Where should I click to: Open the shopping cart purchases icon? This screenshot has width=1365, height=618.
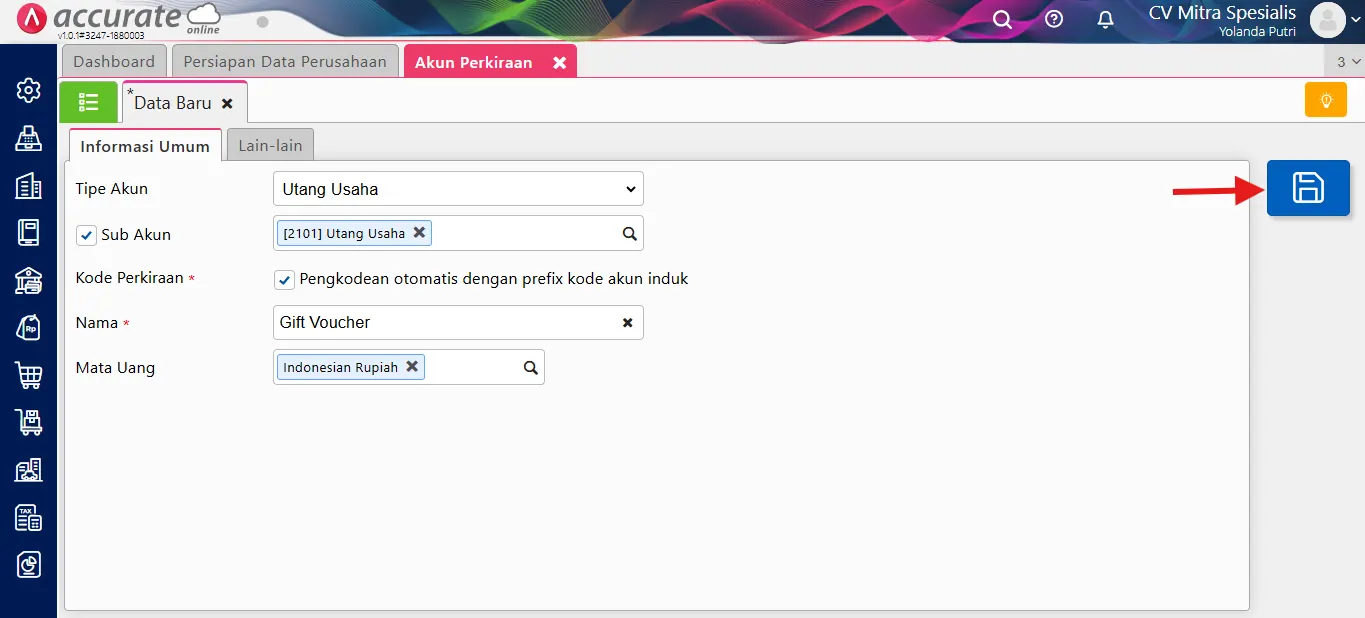(x=27, y=375)
